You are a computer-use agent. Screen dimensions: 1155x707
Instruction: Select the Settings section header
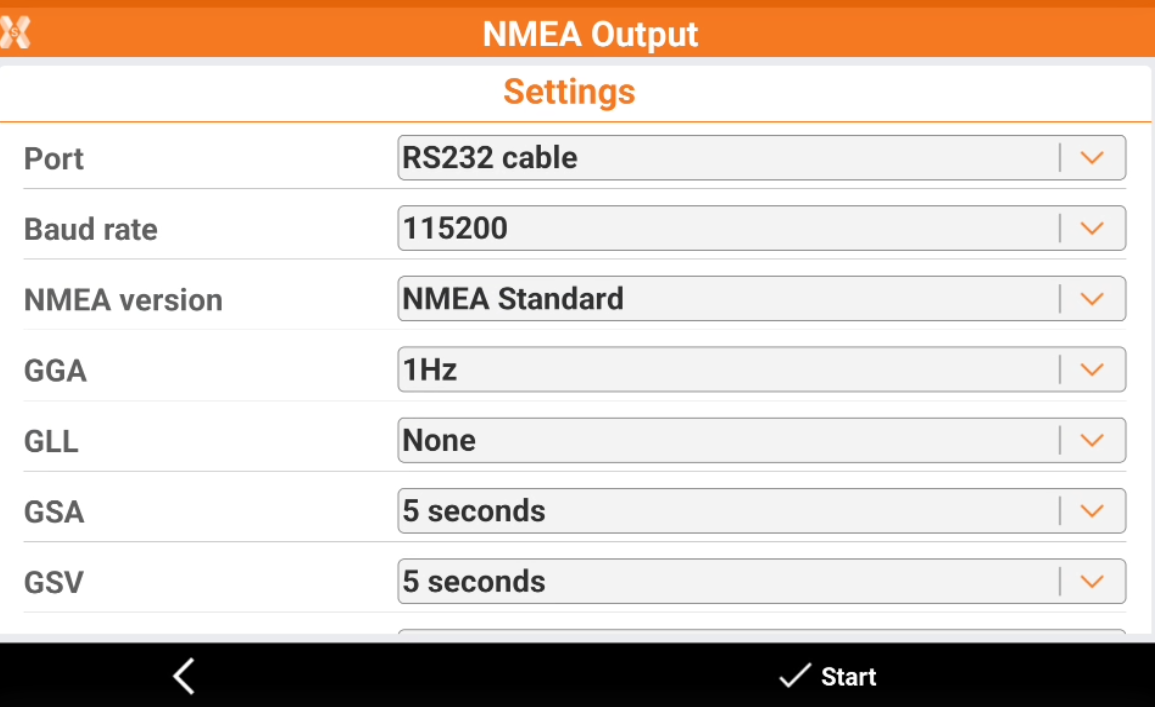569,92
